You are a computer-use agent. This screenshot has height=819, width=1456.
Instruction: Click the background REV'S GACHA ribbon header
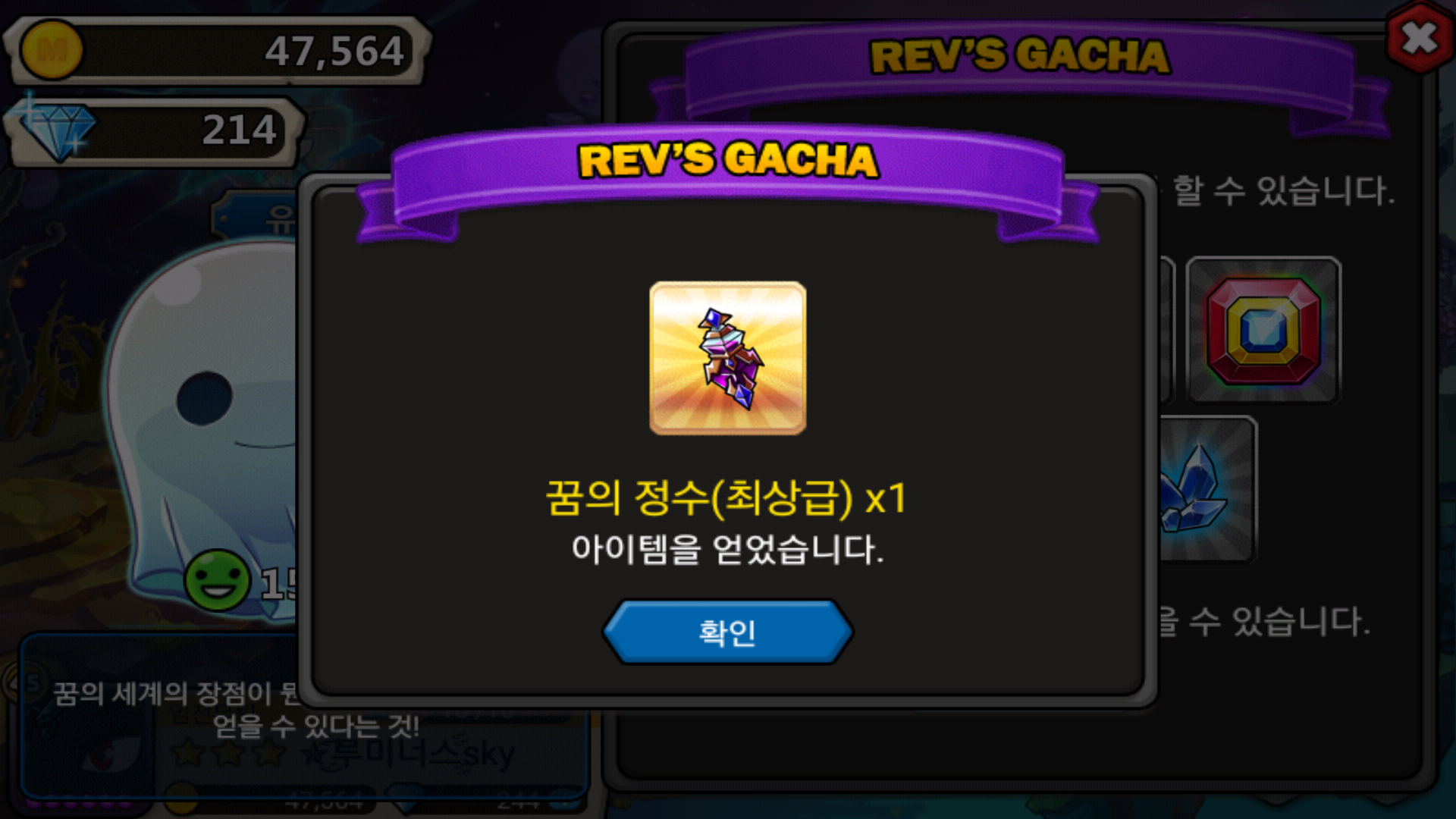[1020, 56]
